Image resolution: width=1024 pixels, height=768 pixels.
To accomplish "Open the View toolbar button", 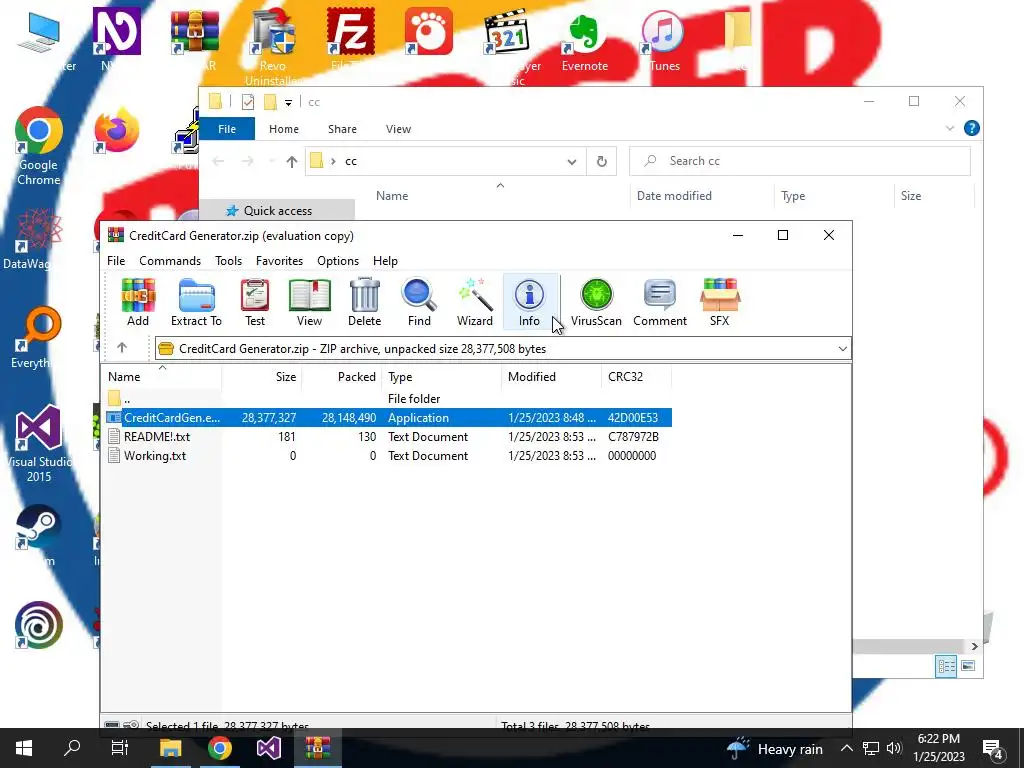I will [310, 302].
